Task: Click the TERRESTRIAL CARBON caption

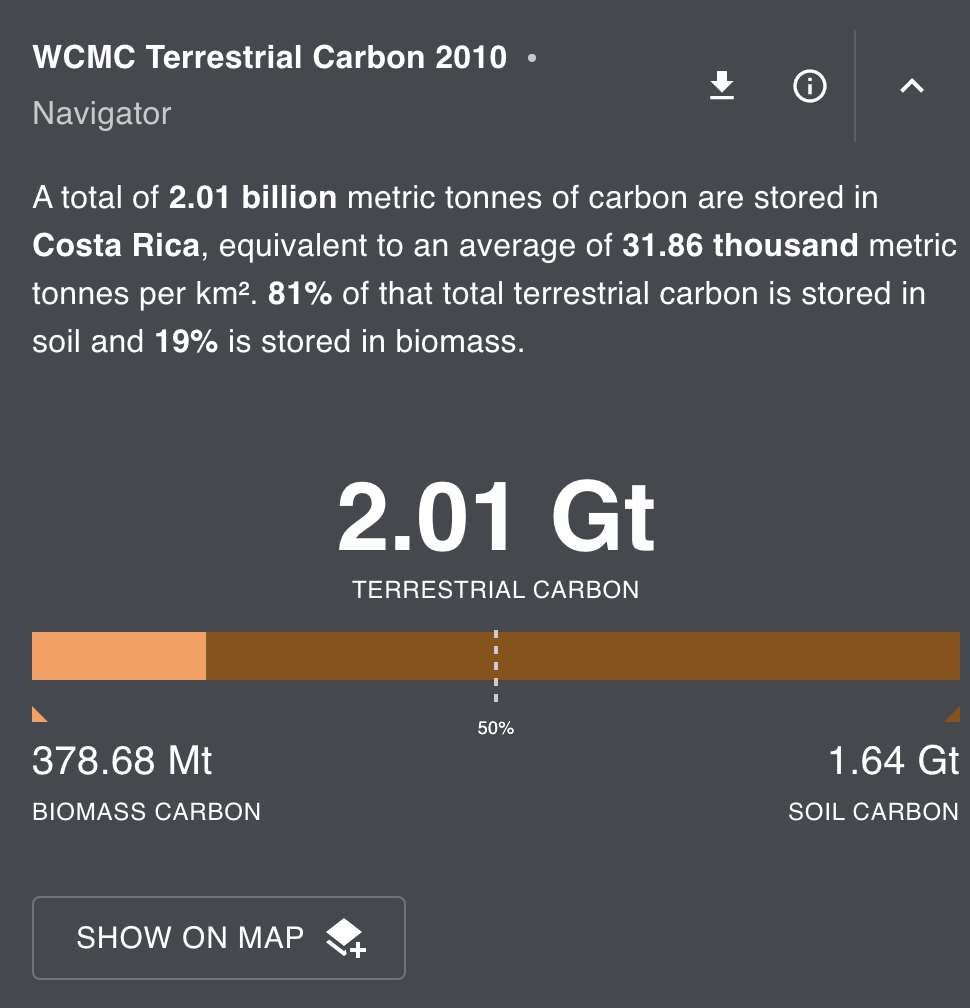Action: coord(495,589)
